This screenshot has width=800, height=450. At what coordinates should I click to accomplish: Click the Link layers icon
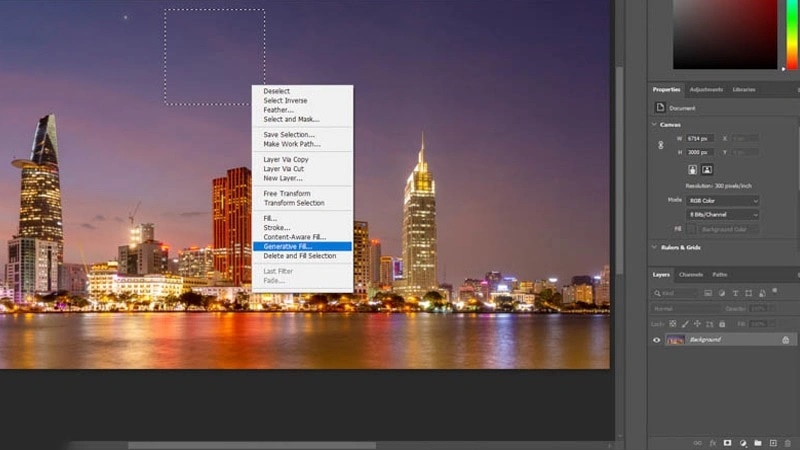pos(697,443)
